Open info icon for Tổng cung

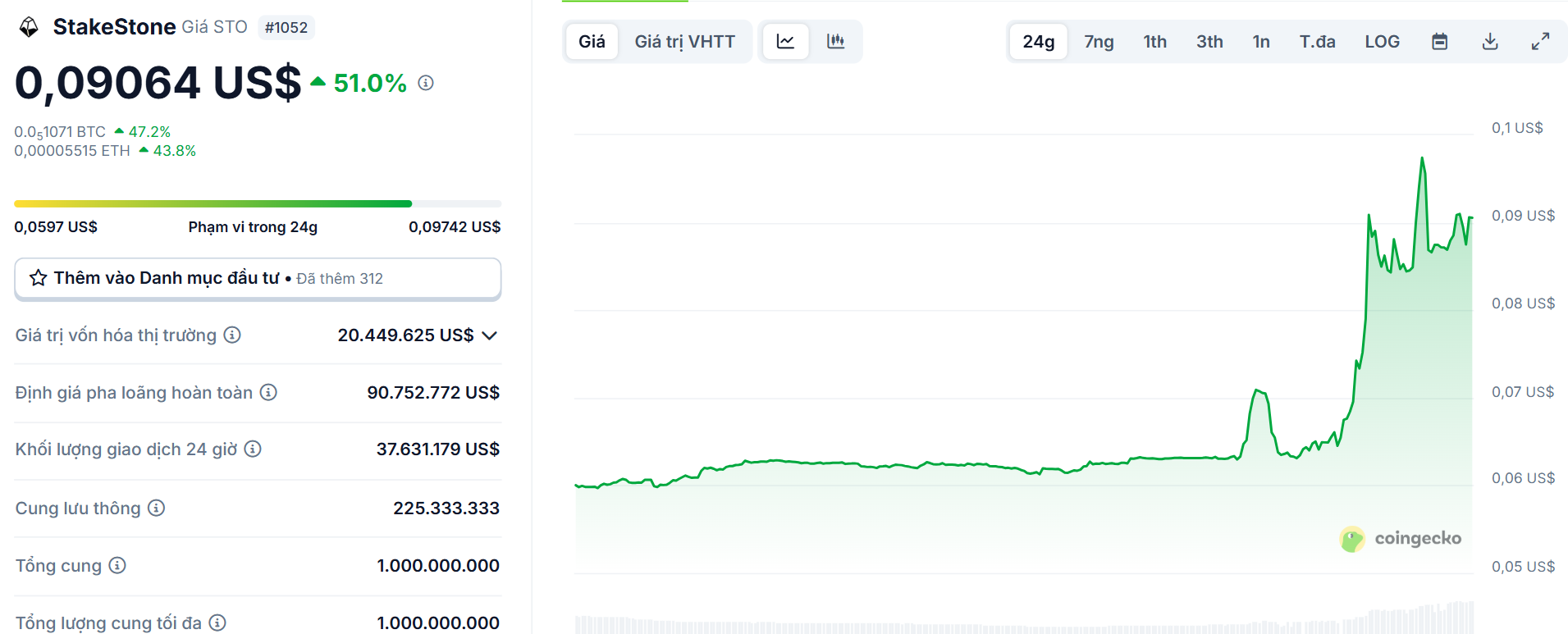[x=117, y=565]
